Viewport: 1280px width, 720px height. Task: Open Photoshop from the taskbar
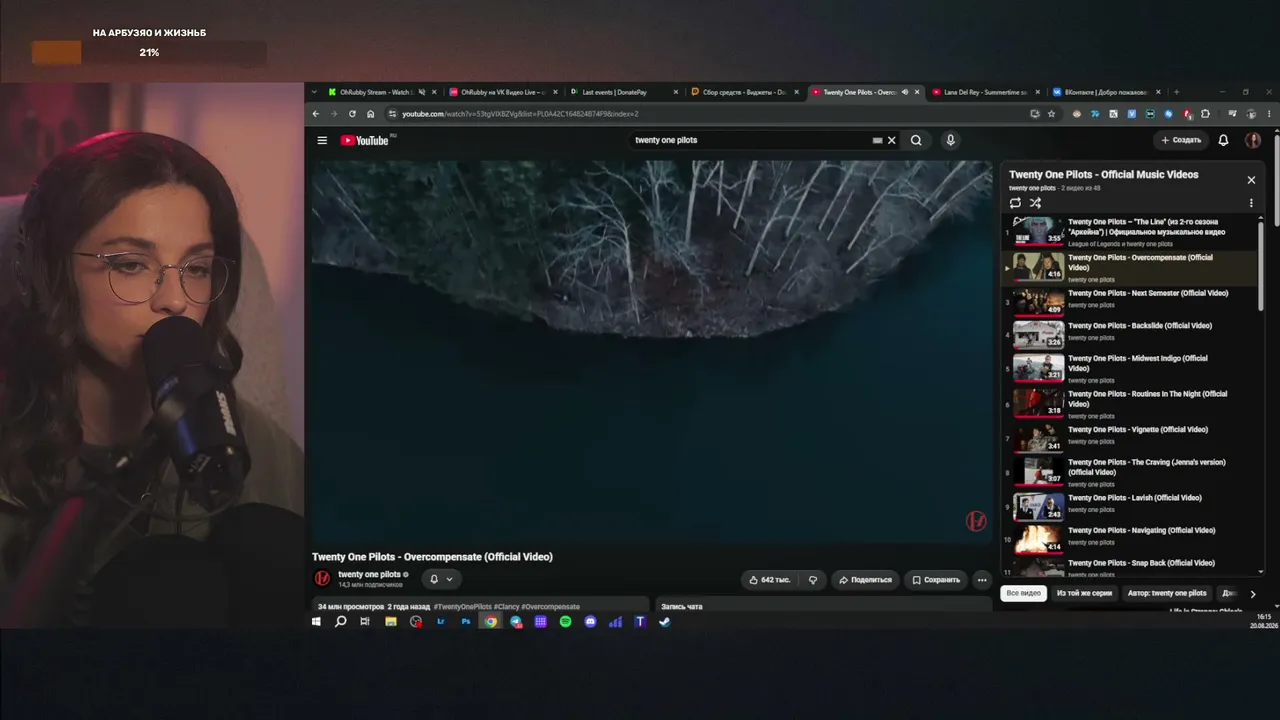point(465,622)
